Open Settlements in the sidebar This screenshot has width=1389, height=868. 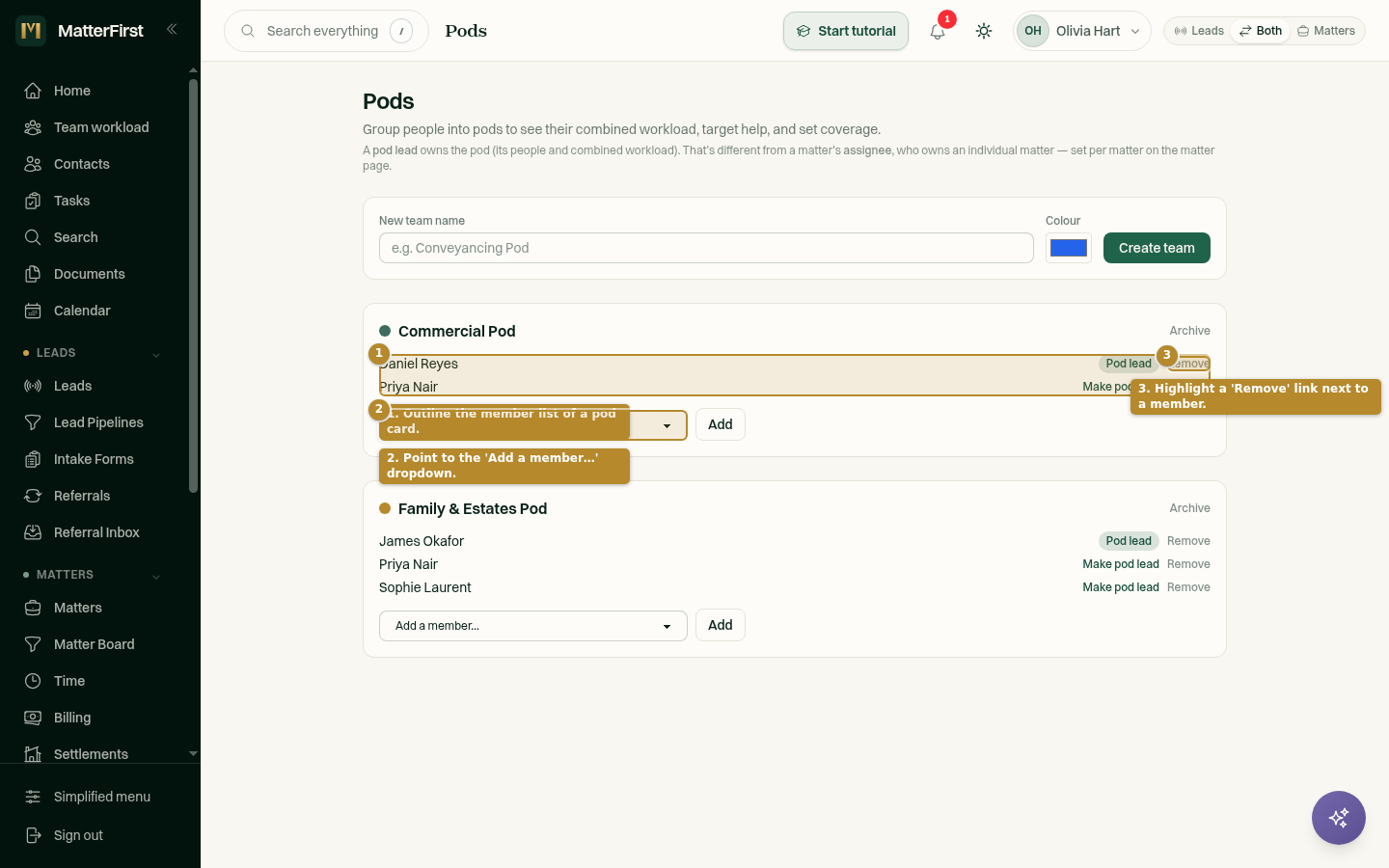[x=93, y=752]
